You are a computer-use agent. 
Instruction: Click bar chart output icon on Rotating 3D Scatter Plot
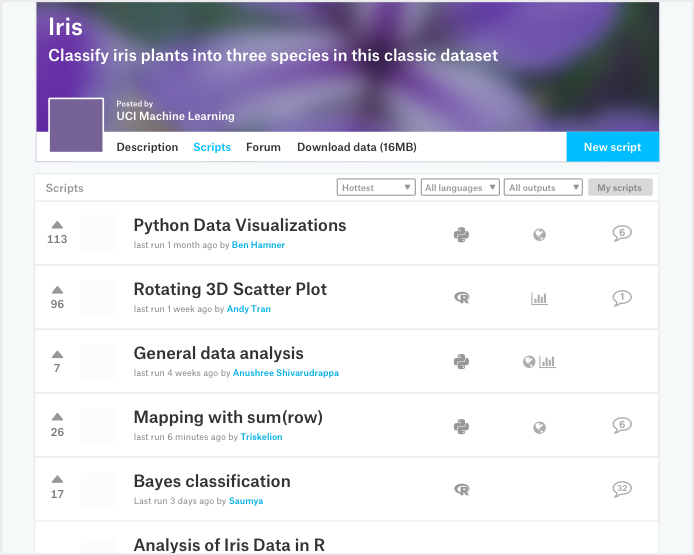pos(539,298)
